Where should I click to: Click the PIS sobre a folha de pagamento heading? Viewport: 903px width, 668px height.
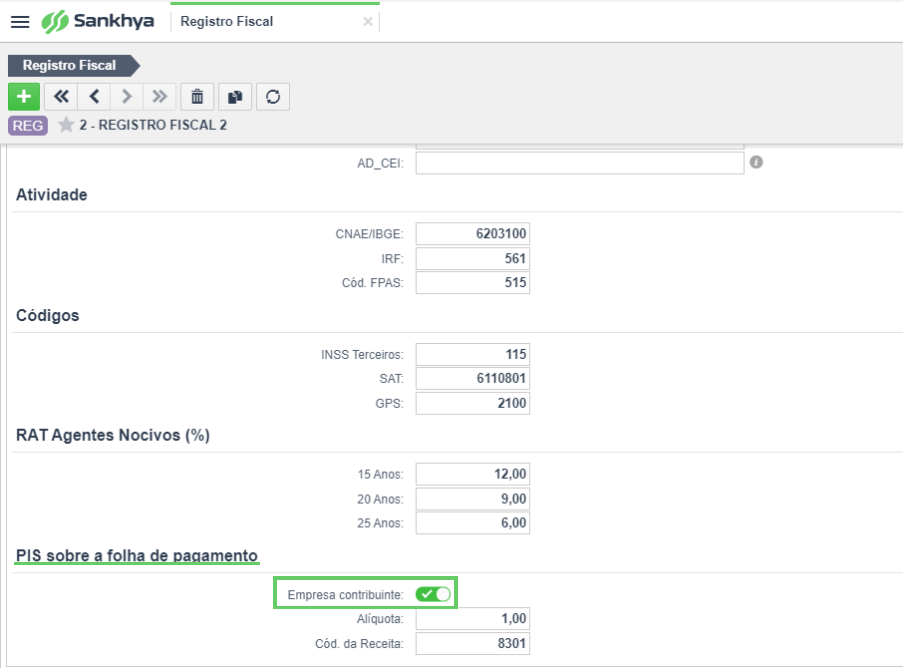(x=137, y=556)
